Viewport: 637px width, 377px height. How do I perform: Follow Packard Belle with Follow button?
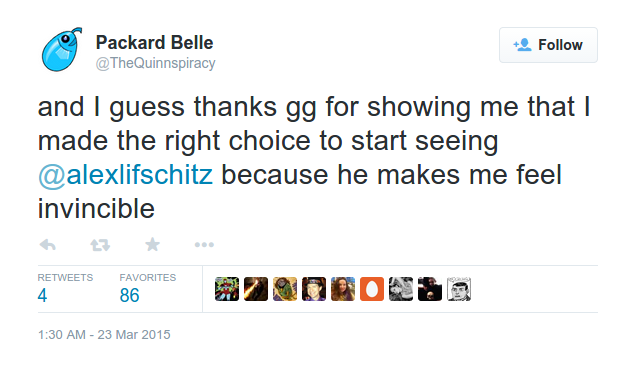(x=548, y=45)
